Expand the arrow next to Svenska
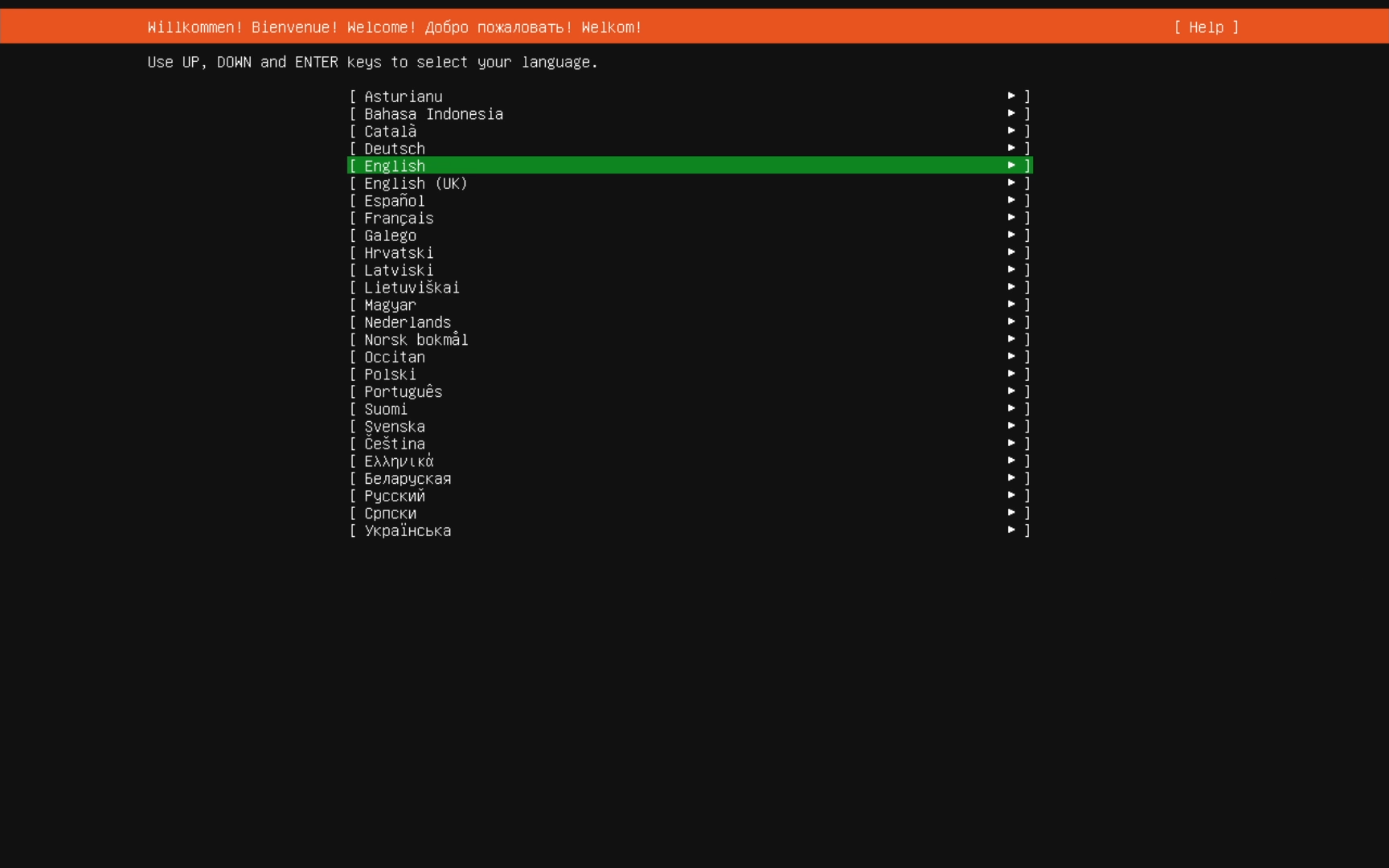 (1012, 425)
